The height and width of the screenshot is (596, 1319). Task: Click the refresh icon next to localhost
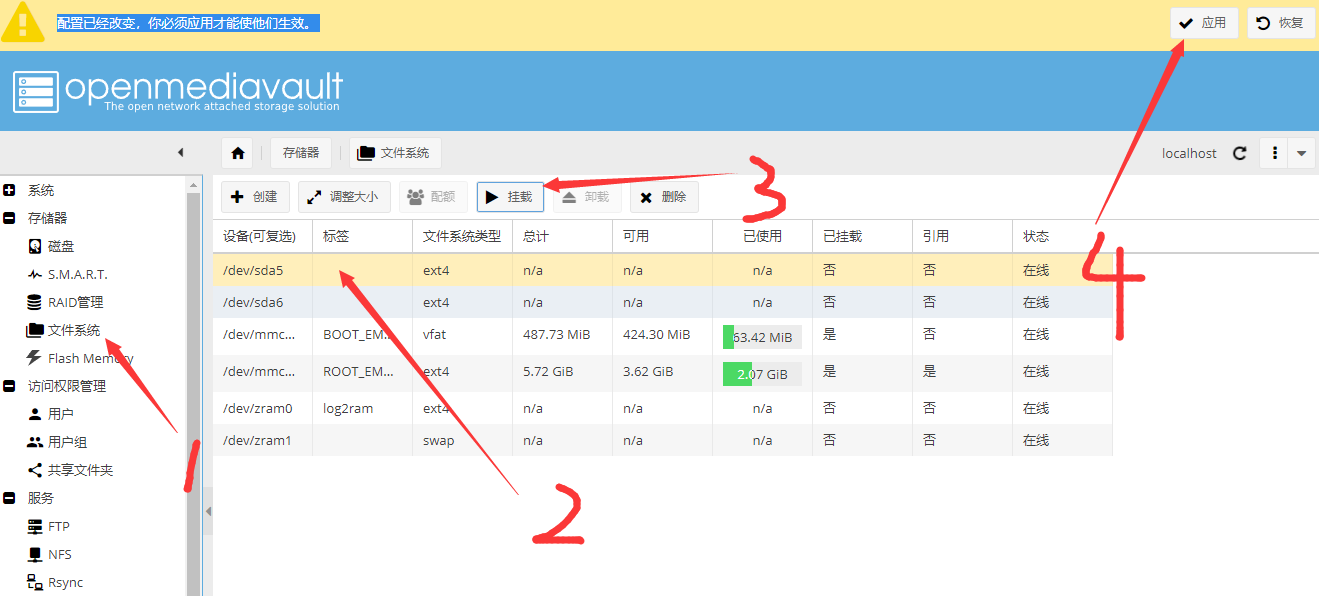(x=1240, y=153)
